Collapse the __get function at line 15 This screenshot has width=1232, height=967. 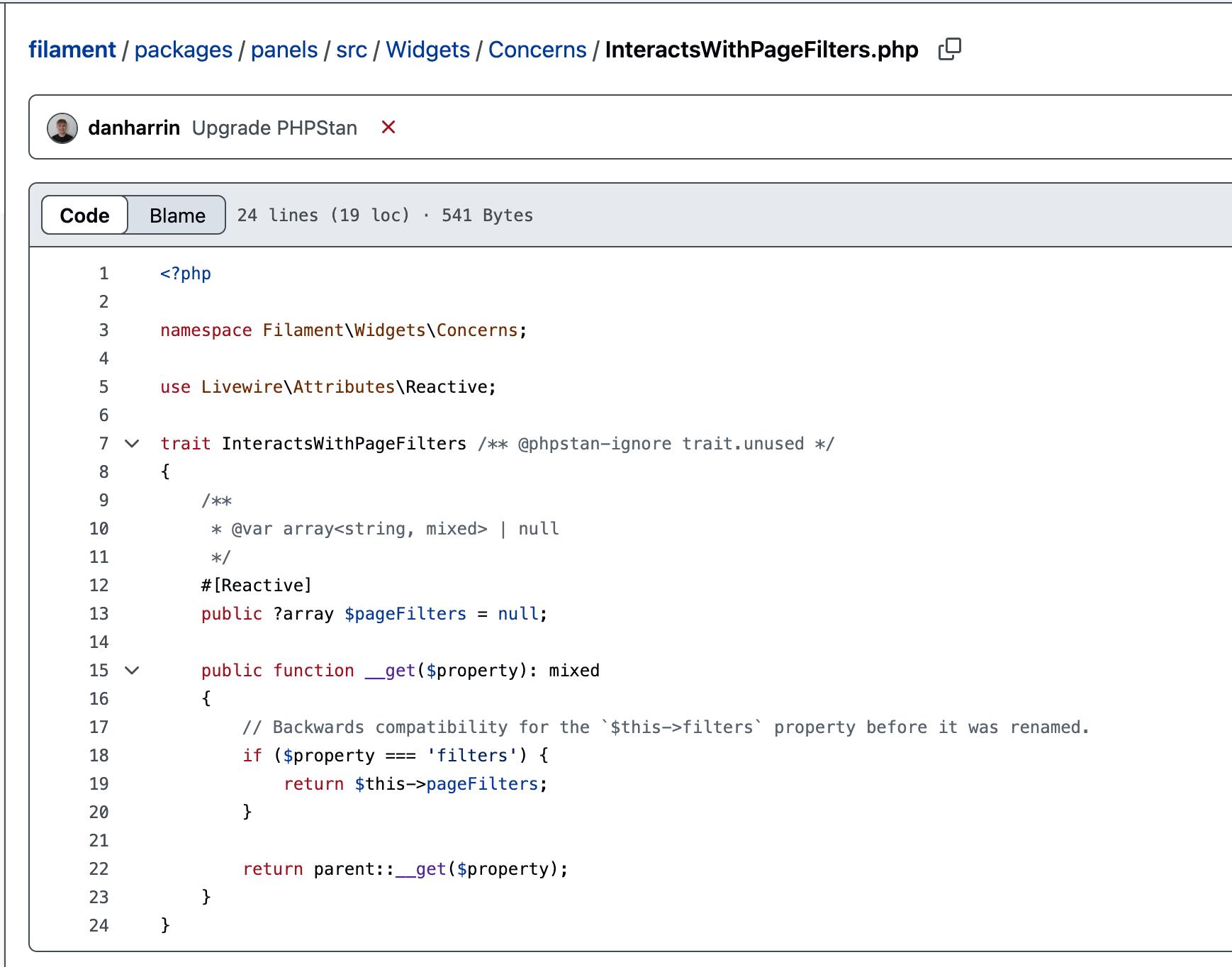point(132,671)
